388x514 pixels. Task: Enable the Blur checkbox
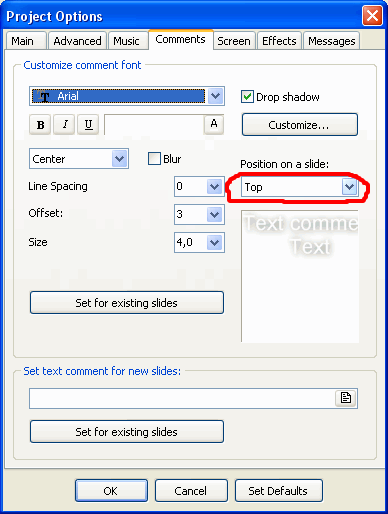click(x=154, y=159)
